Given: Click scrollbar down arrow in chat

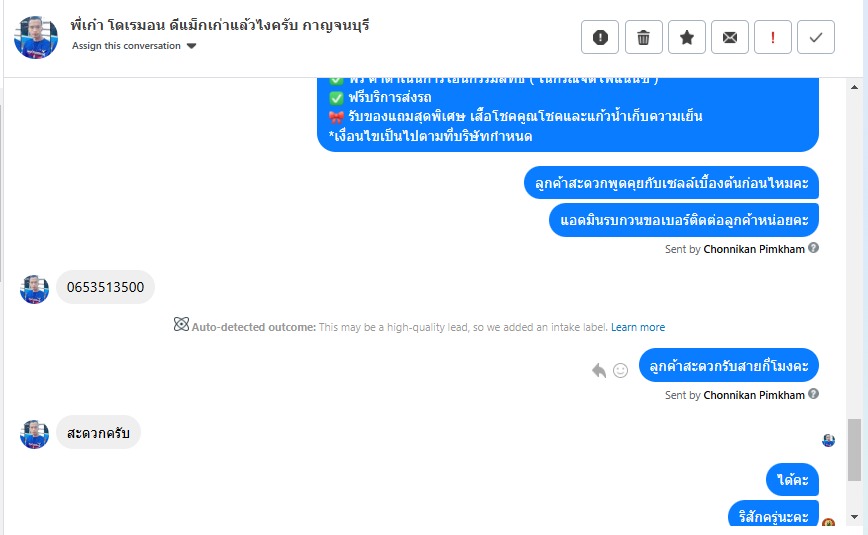Looking at the screenshot, I should 854,517.
